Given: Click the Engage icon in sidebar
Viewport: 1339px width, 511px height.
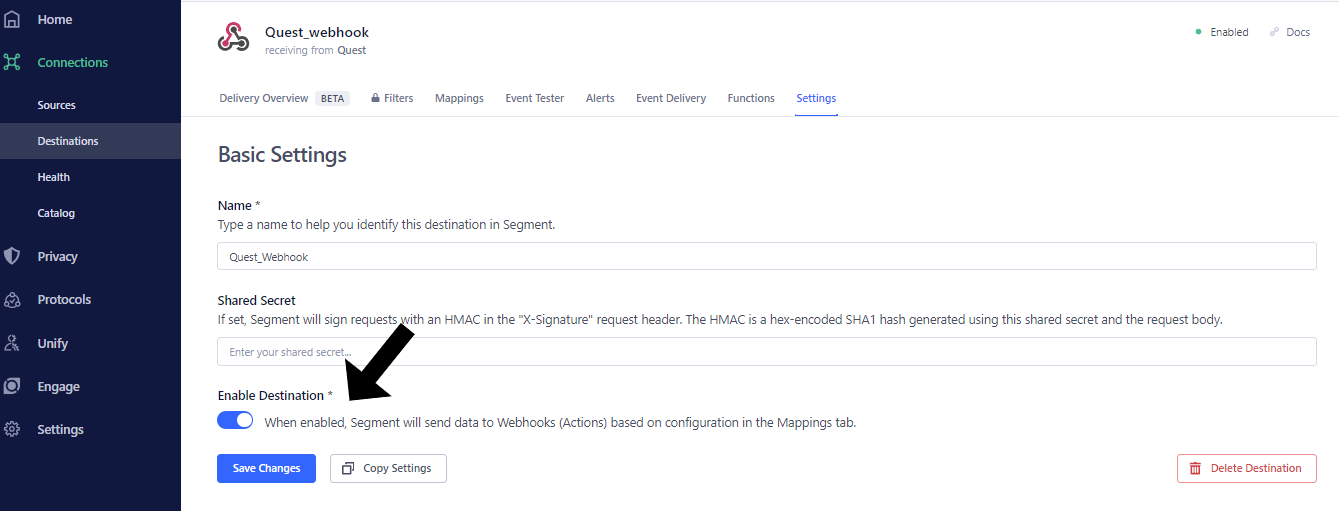Looking at the screenshot, I should coord(12,386).
